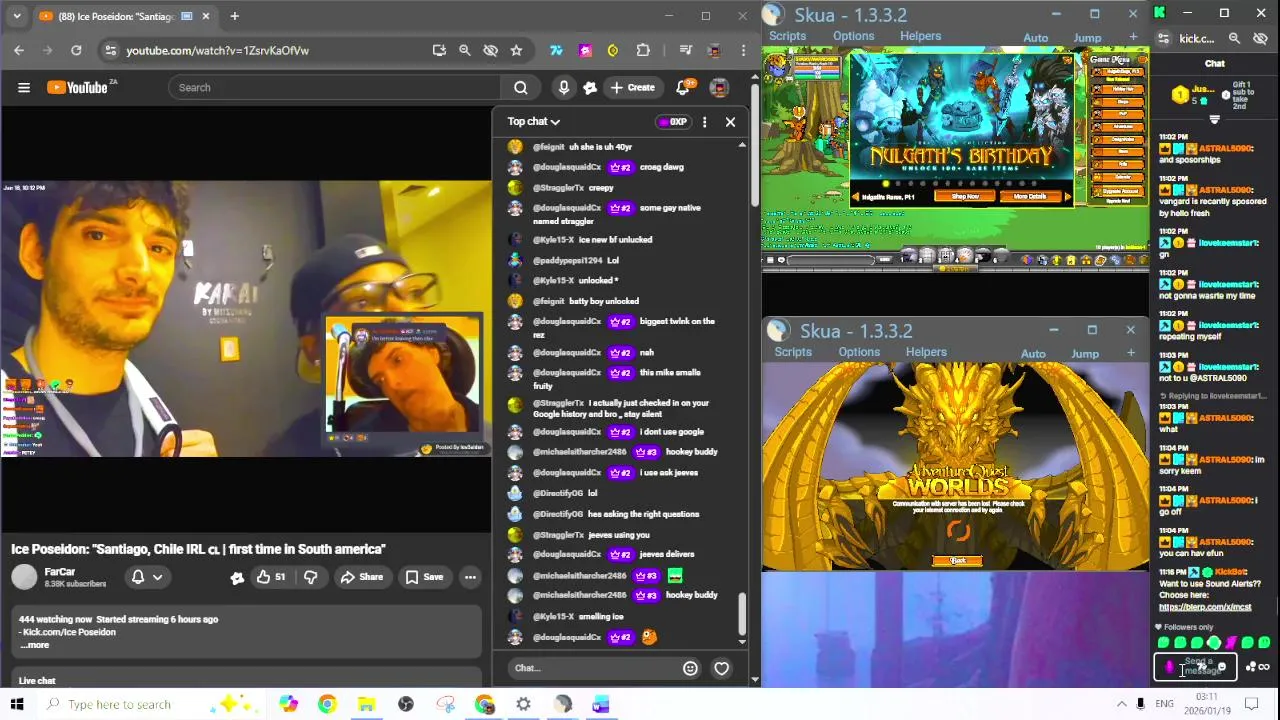Open the emoji picker in YouTube chat
The image size is (1280, 720).
(690, 668)
